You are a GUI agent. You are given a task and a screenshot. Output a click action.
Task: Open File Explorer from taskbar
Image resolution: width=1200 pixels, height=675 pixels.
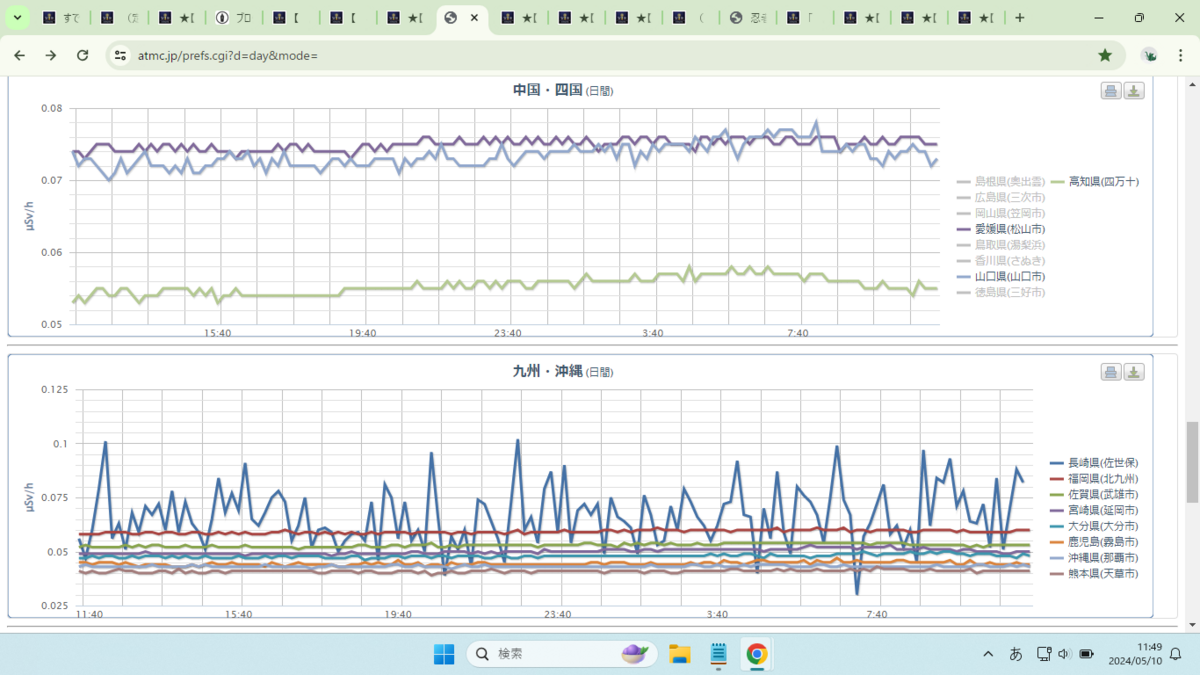[x=680, y=654]
